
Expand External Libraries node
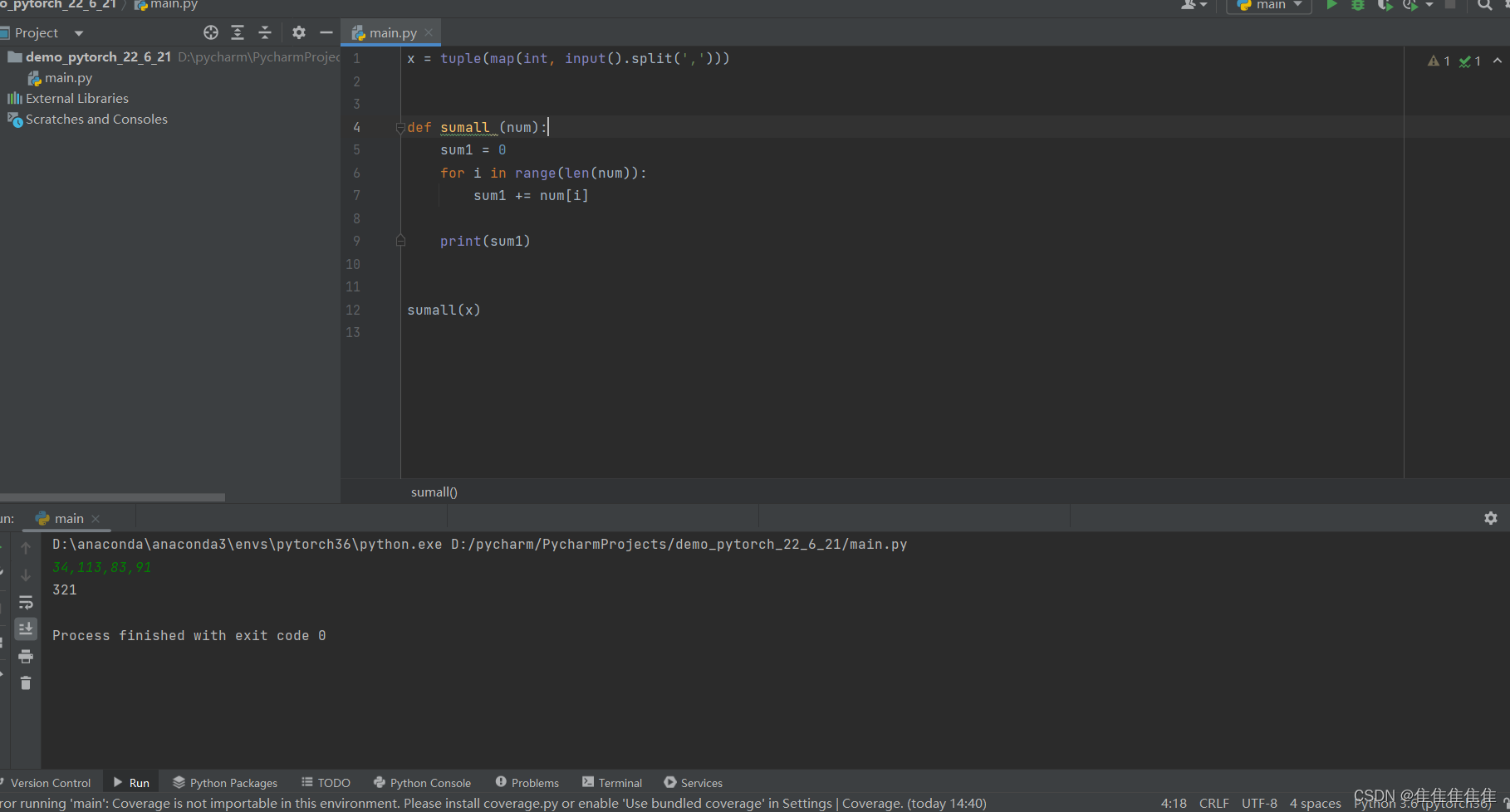point(76,98)
